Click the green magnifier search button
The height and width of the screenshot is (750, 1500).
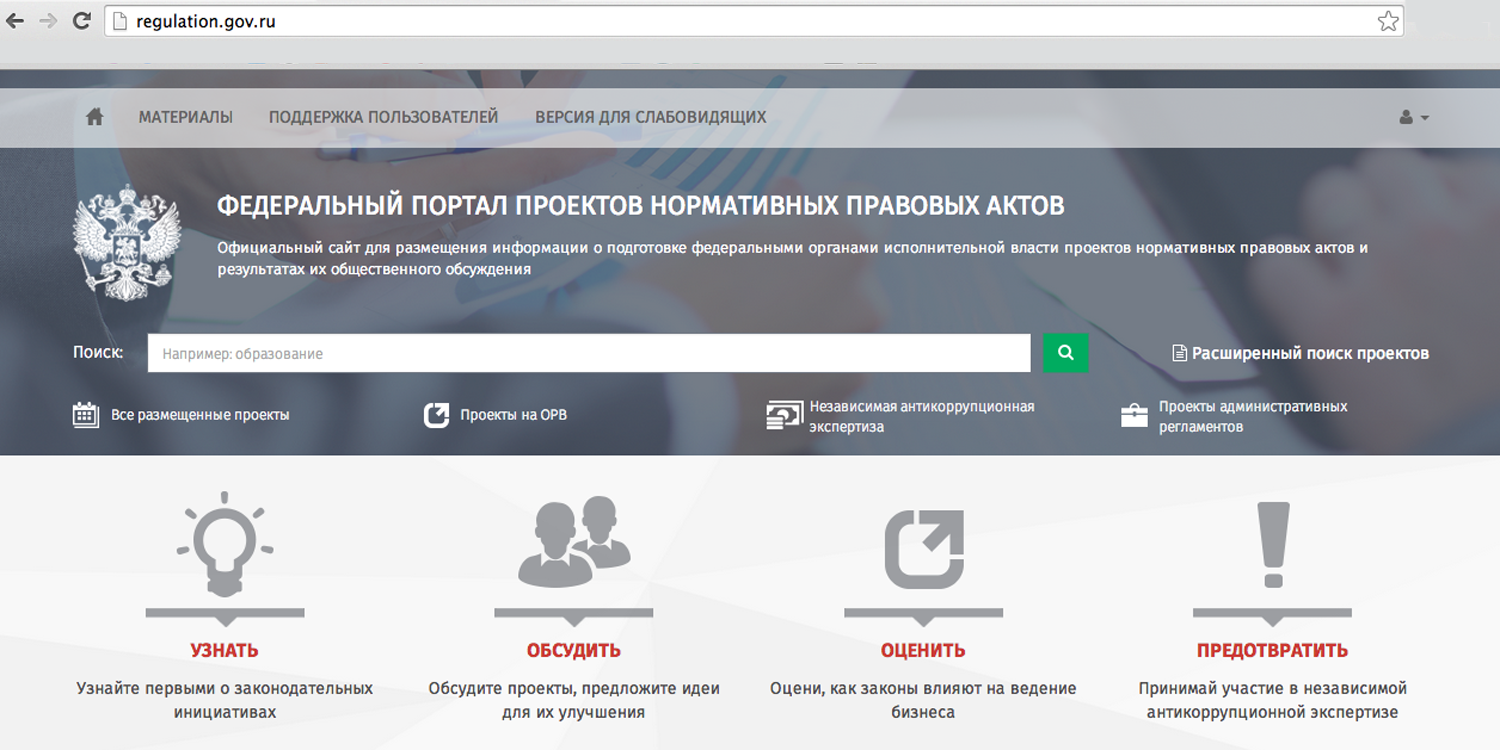pyautogui.click(x=1065, y=353)
